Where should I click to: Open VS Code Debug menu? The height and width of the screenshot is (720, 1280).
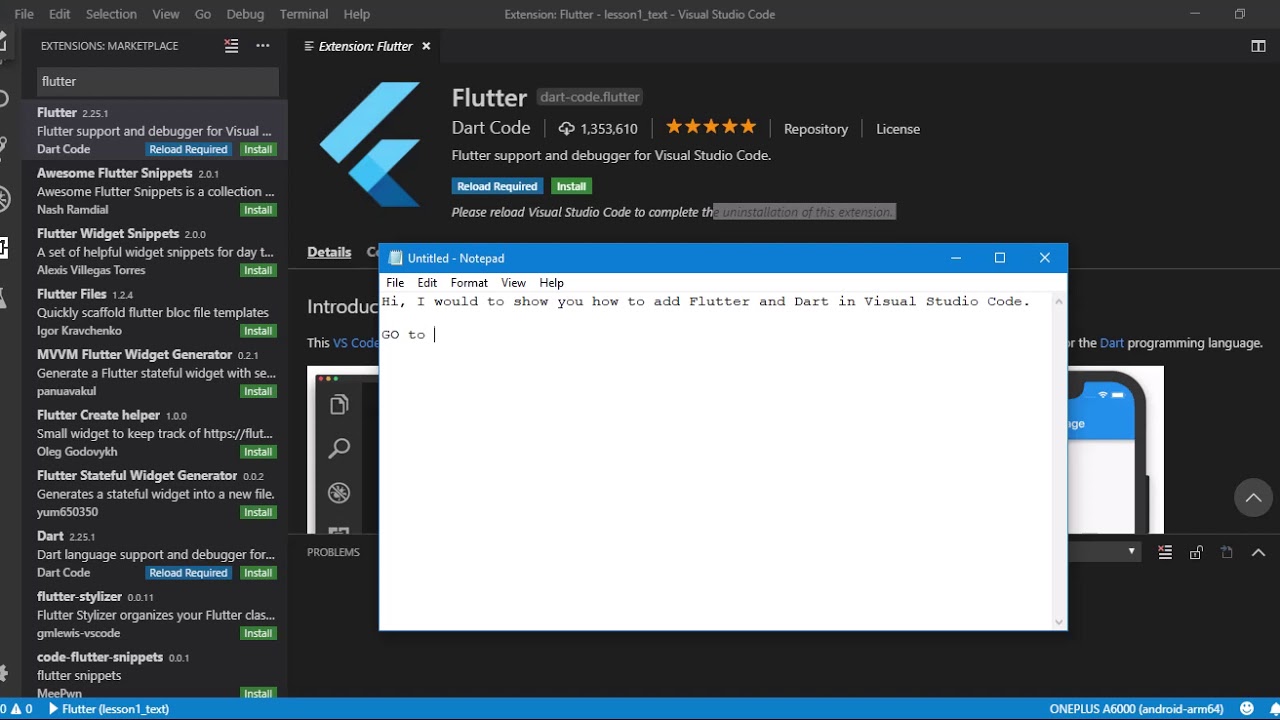click(245, 14)
